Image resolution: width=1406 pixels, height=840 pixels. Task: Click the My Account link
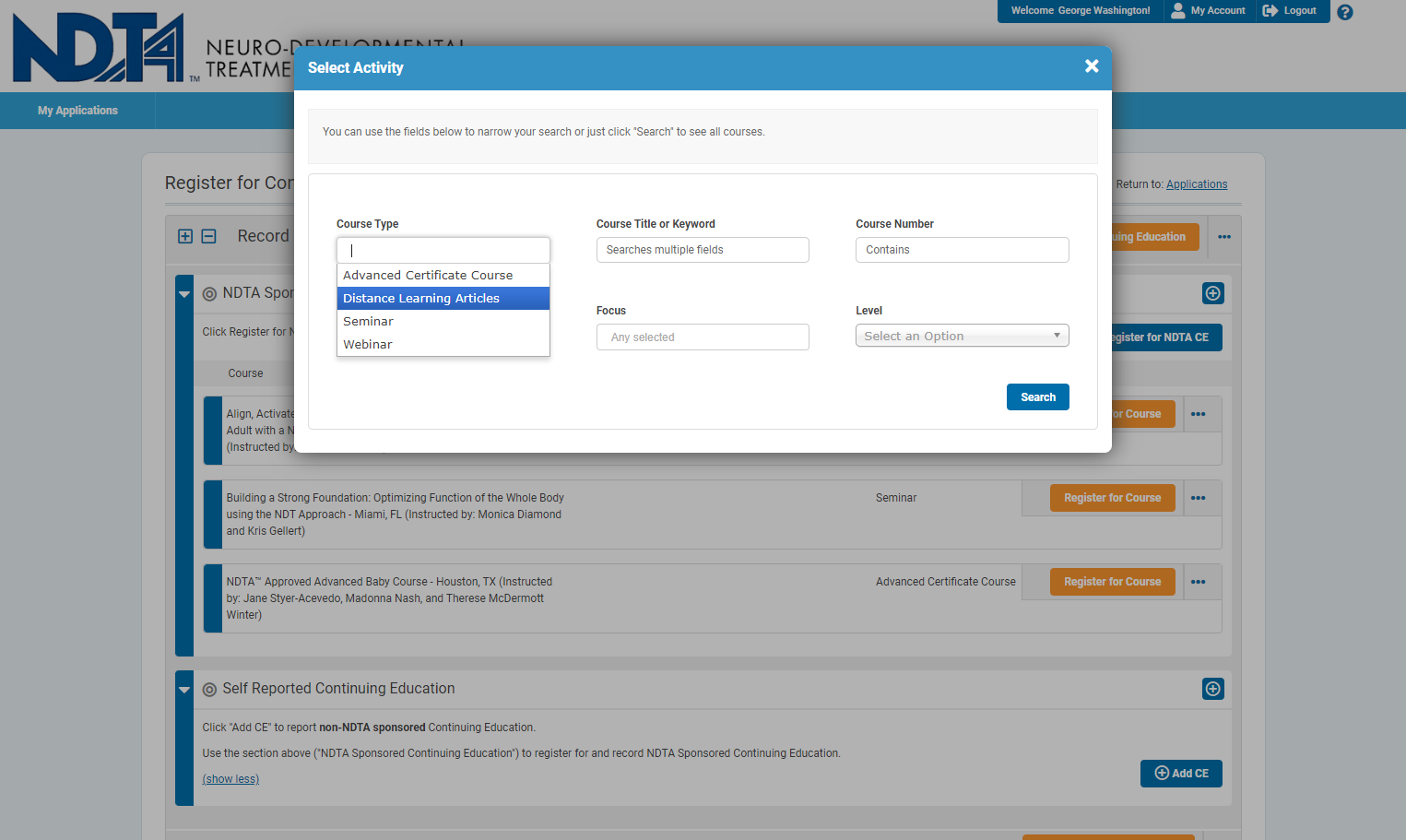tap(1217, 10)
